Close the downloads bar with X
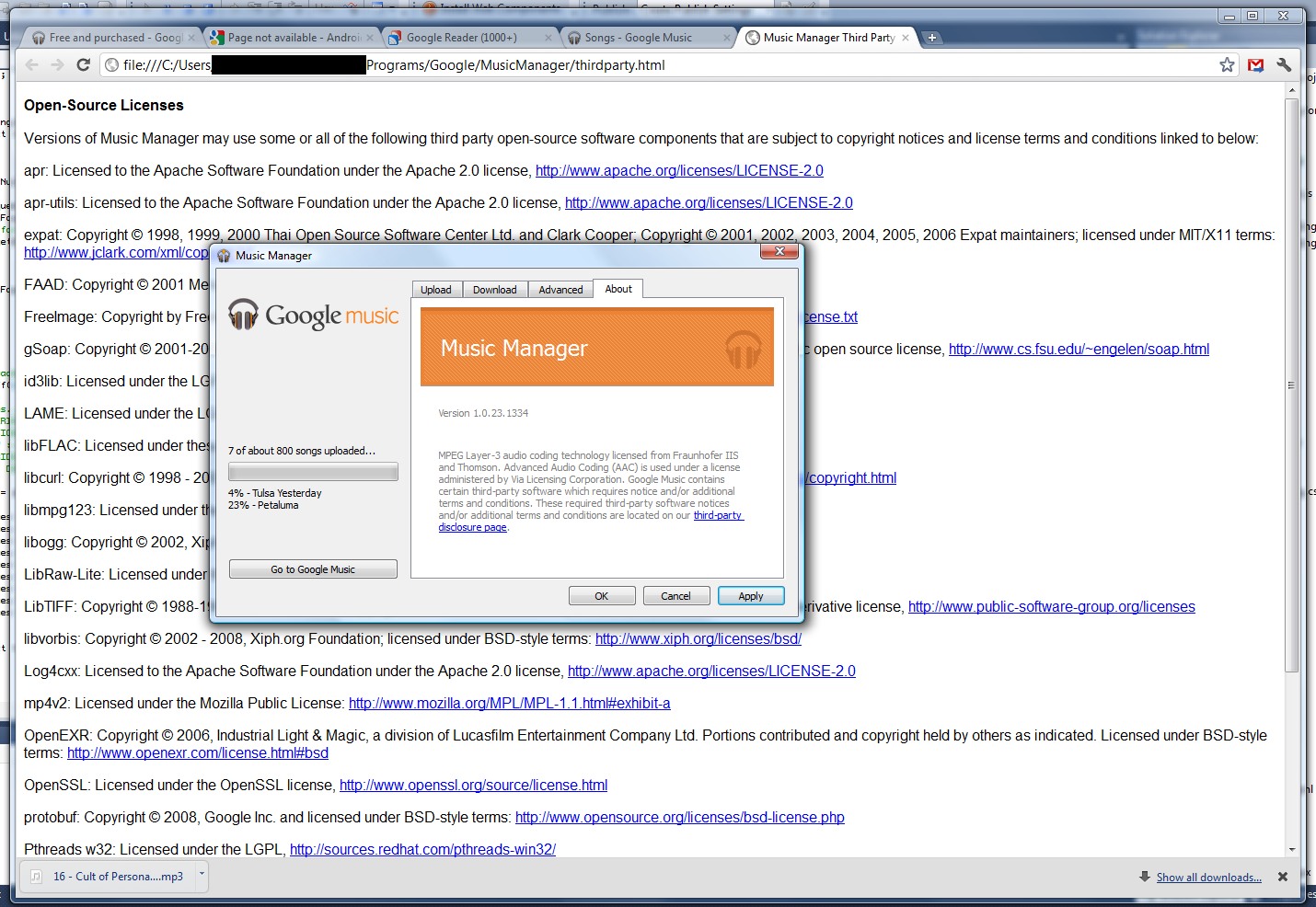Screen dimensions: 1316x907 (1283, 878)
